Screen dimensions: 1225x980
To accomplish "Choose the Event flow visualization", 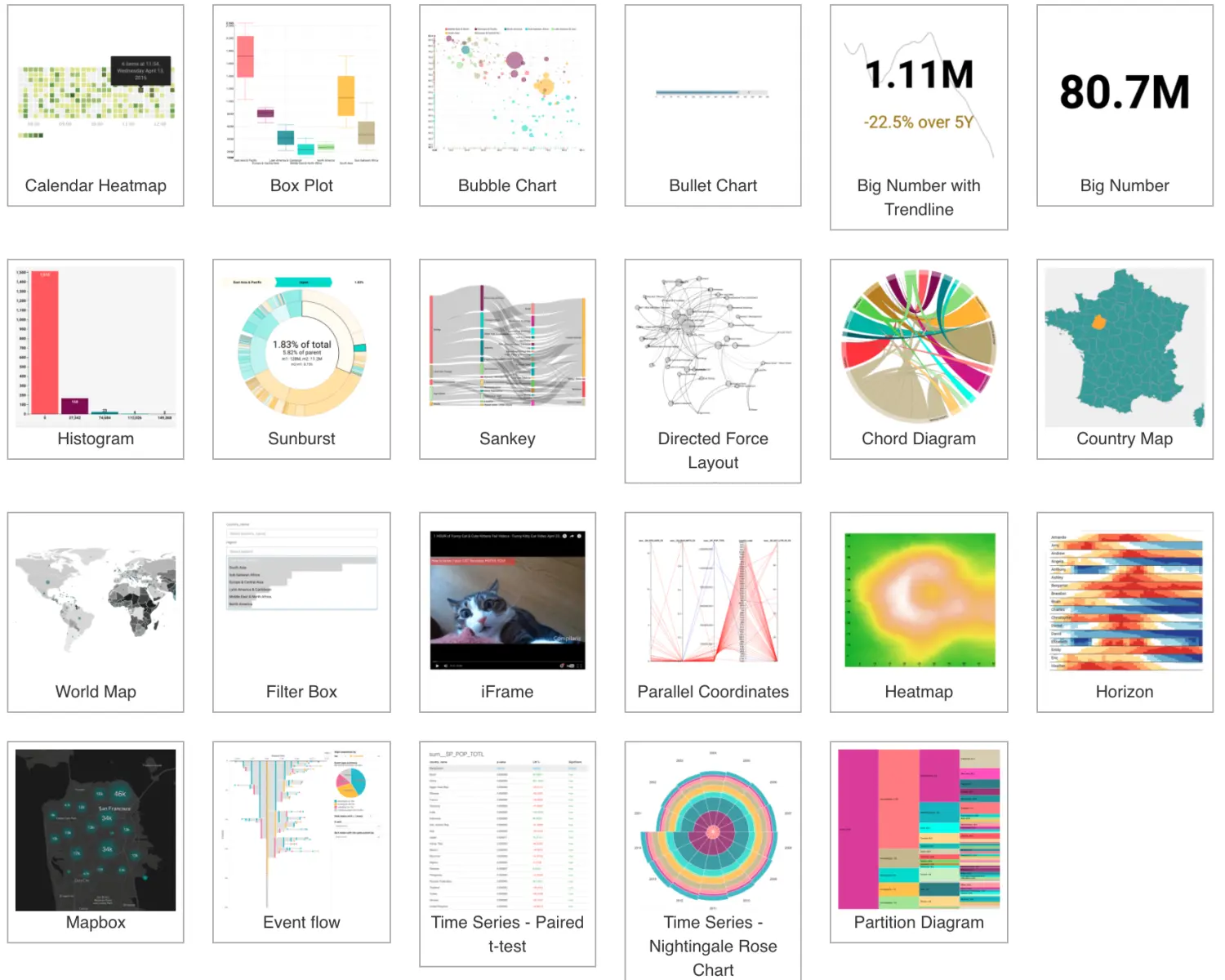I will (301, 842).
